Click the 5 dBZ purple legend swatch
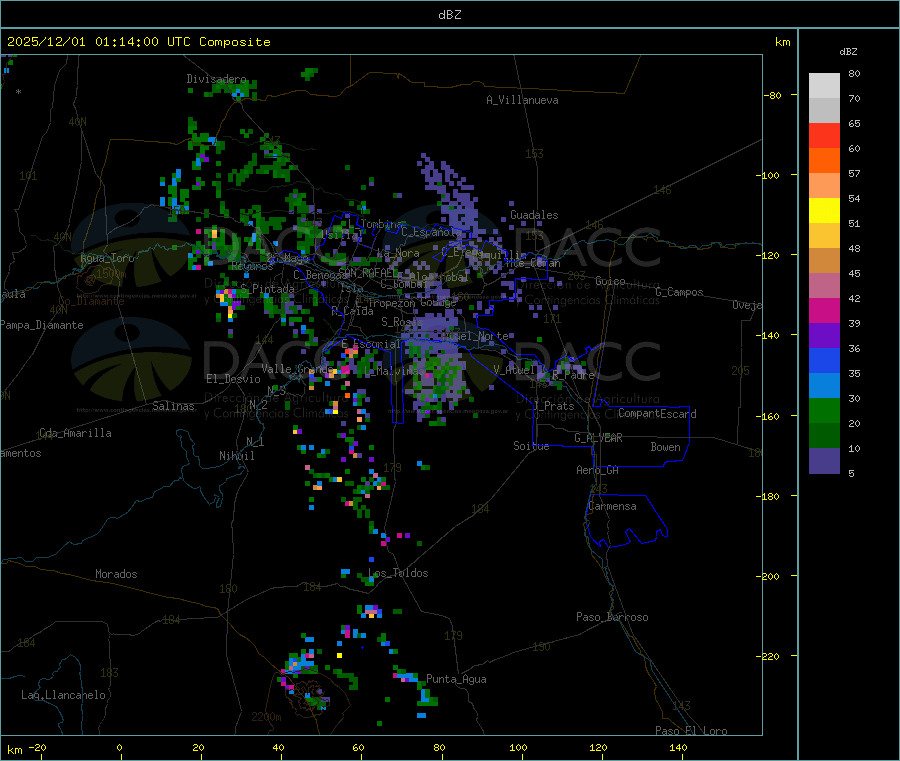The height and width of the screenshot is (761, 900). [824, 460]
